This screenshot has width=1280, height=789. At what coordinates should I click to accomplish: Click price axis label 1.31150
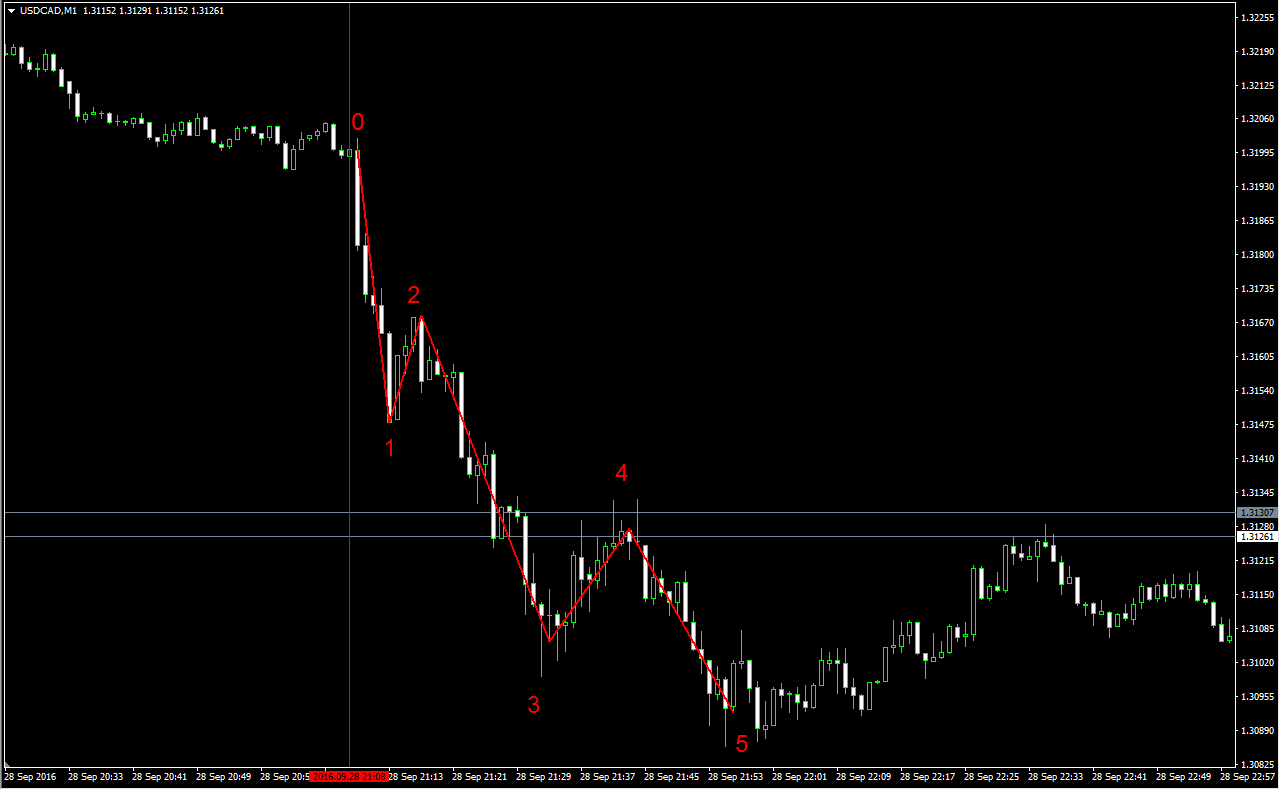1256,595
